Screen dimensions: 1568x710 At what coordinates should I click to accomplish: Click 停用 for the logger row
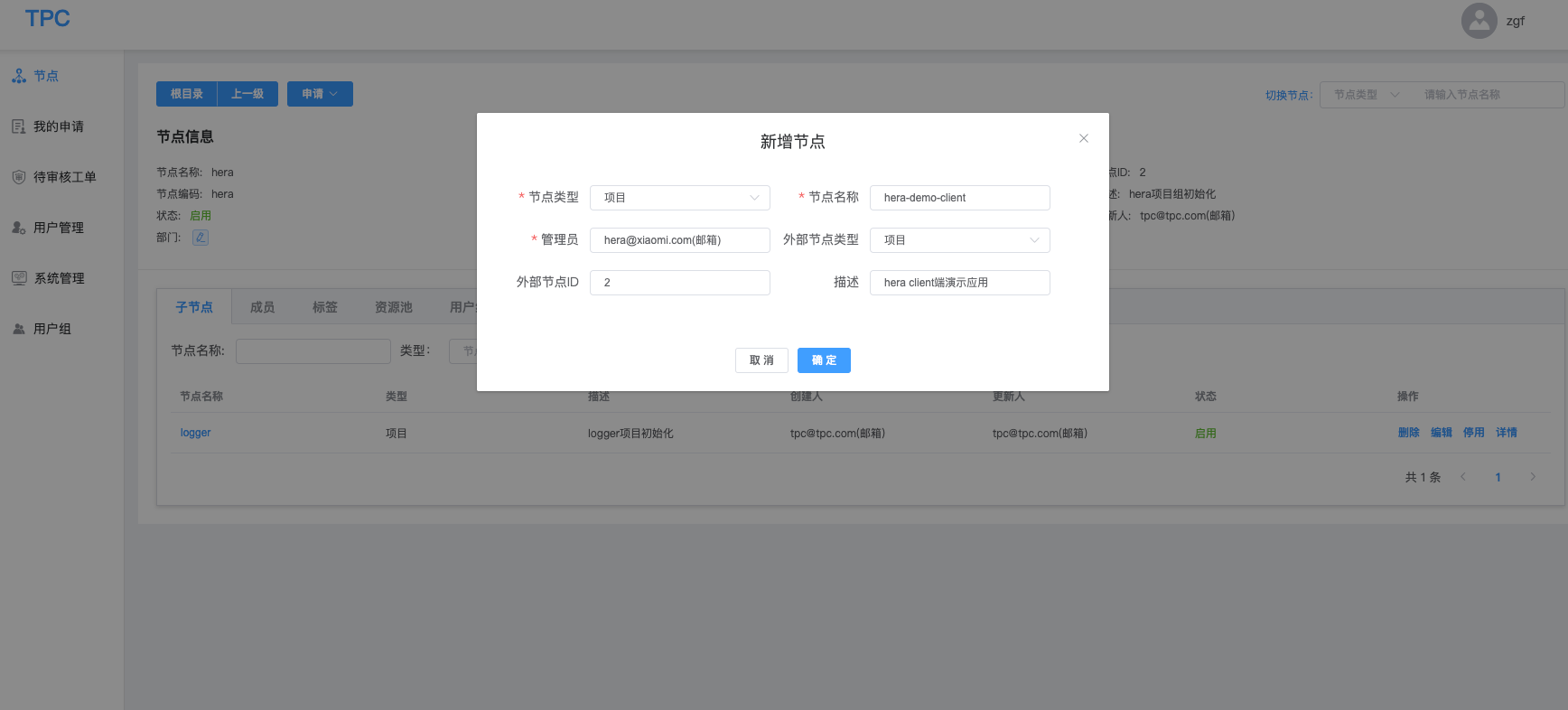tap(1474, 433)
